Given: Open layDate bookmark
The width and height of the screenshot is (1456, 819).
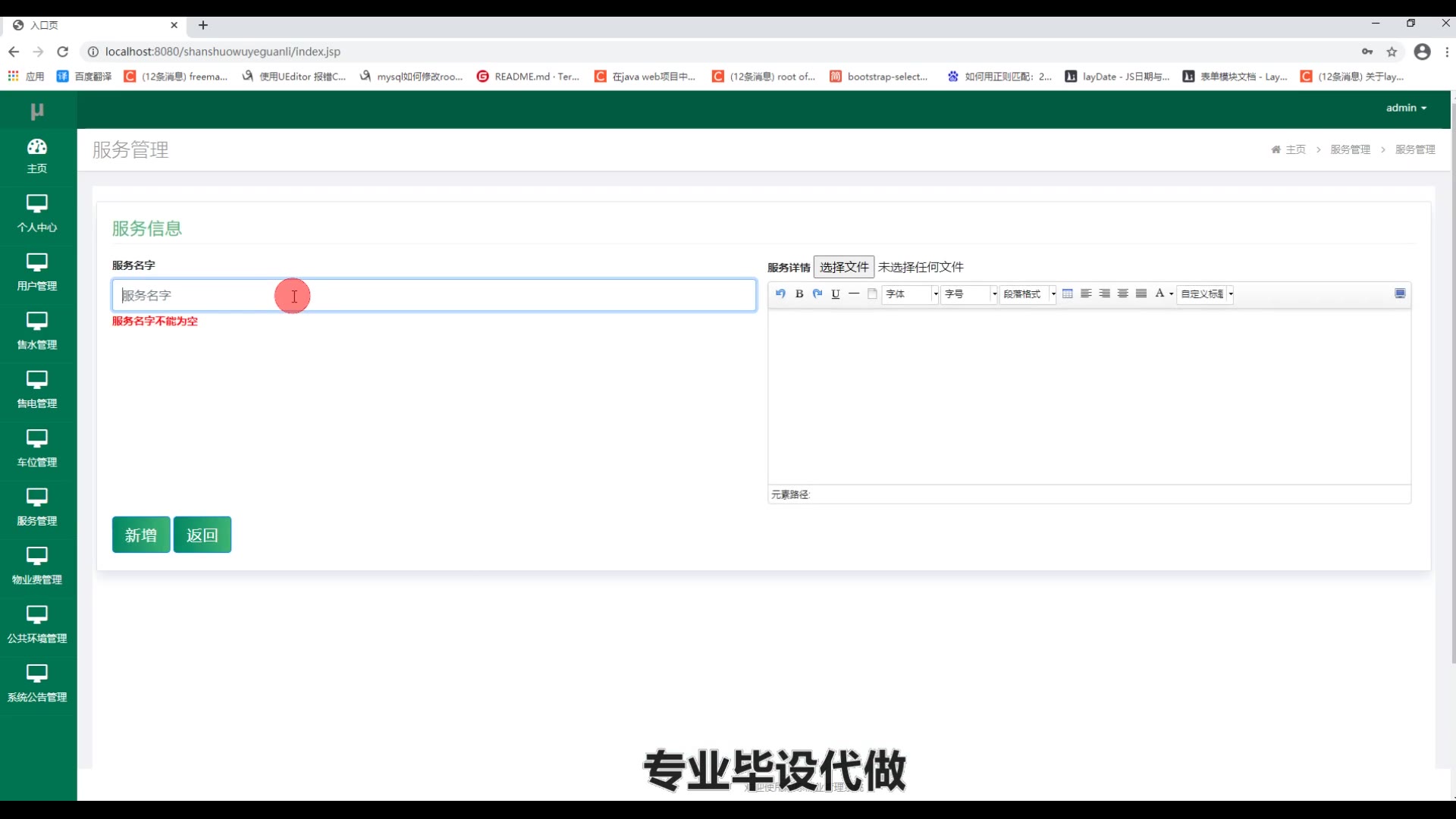Looking at the screenshot, I should click(1117, 77).
